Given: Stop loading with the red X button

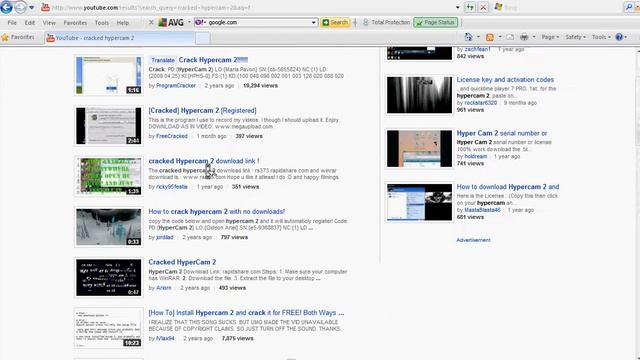Looking at the screenshot, I should 483,7.
